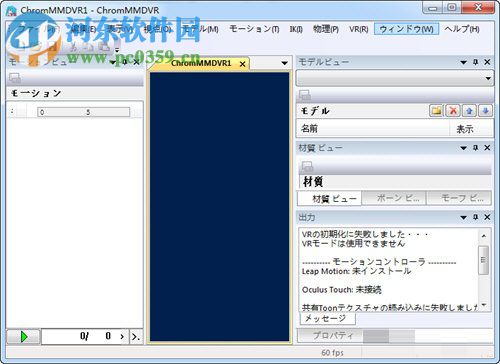Move model up with blue up arrow
The width and height of the screenshot is (500, 364).
click(x=469, y=111)
